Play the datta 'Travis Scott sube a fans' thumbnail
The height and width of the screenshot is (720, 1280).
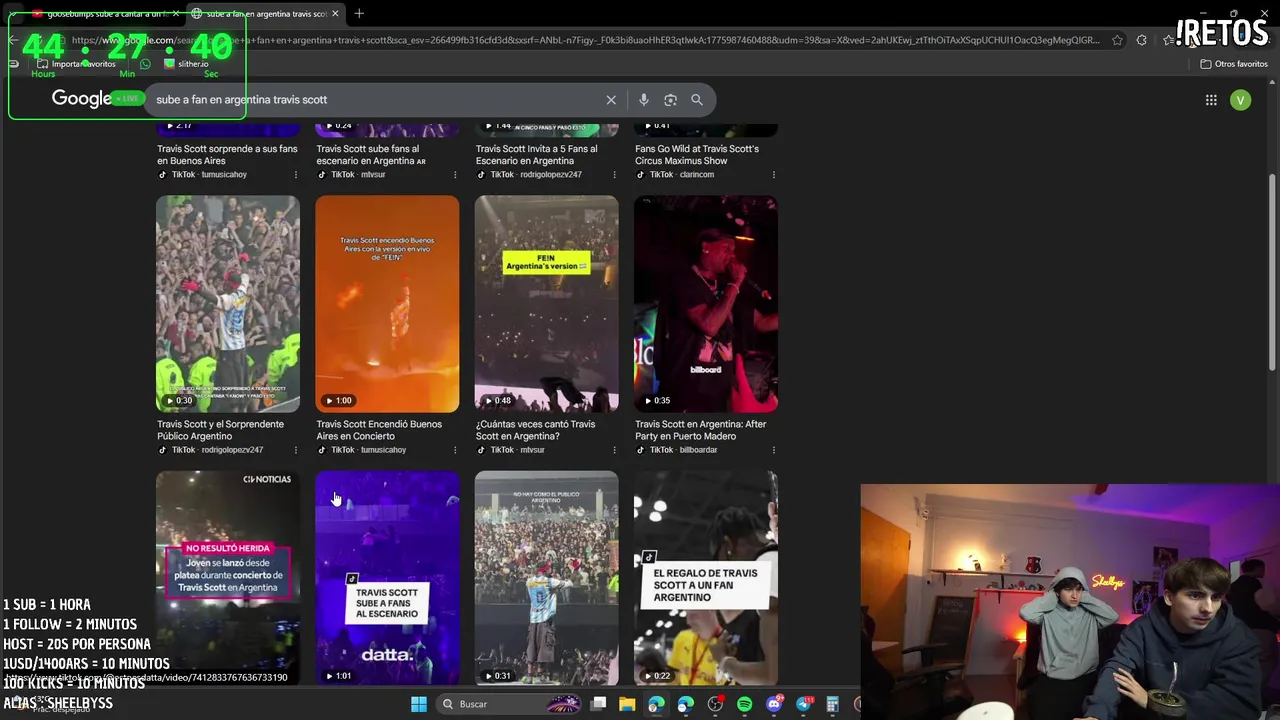tap(387, 578)
